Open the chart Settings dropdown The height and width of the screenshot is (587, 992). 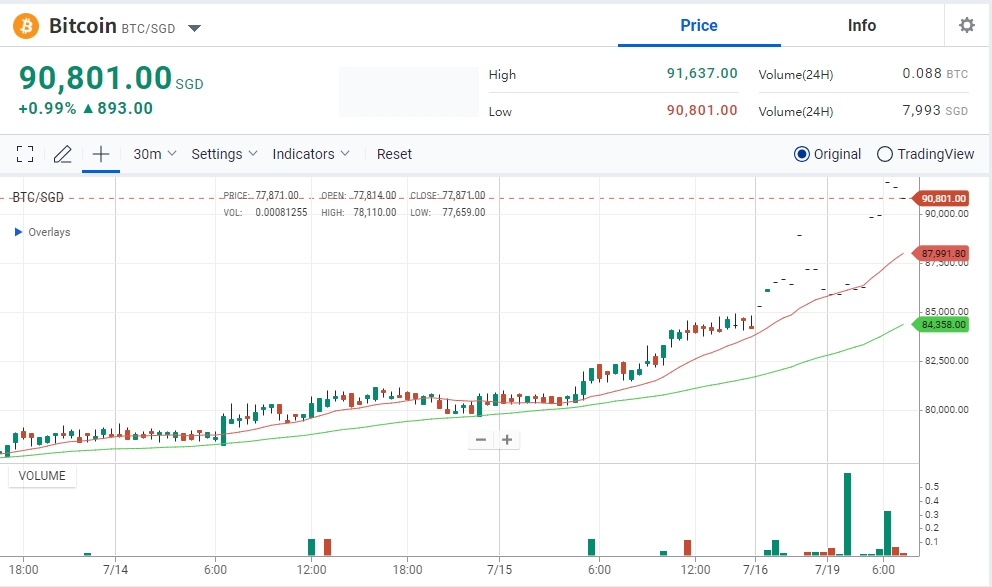pyautogui.click(x=224, y=154)
